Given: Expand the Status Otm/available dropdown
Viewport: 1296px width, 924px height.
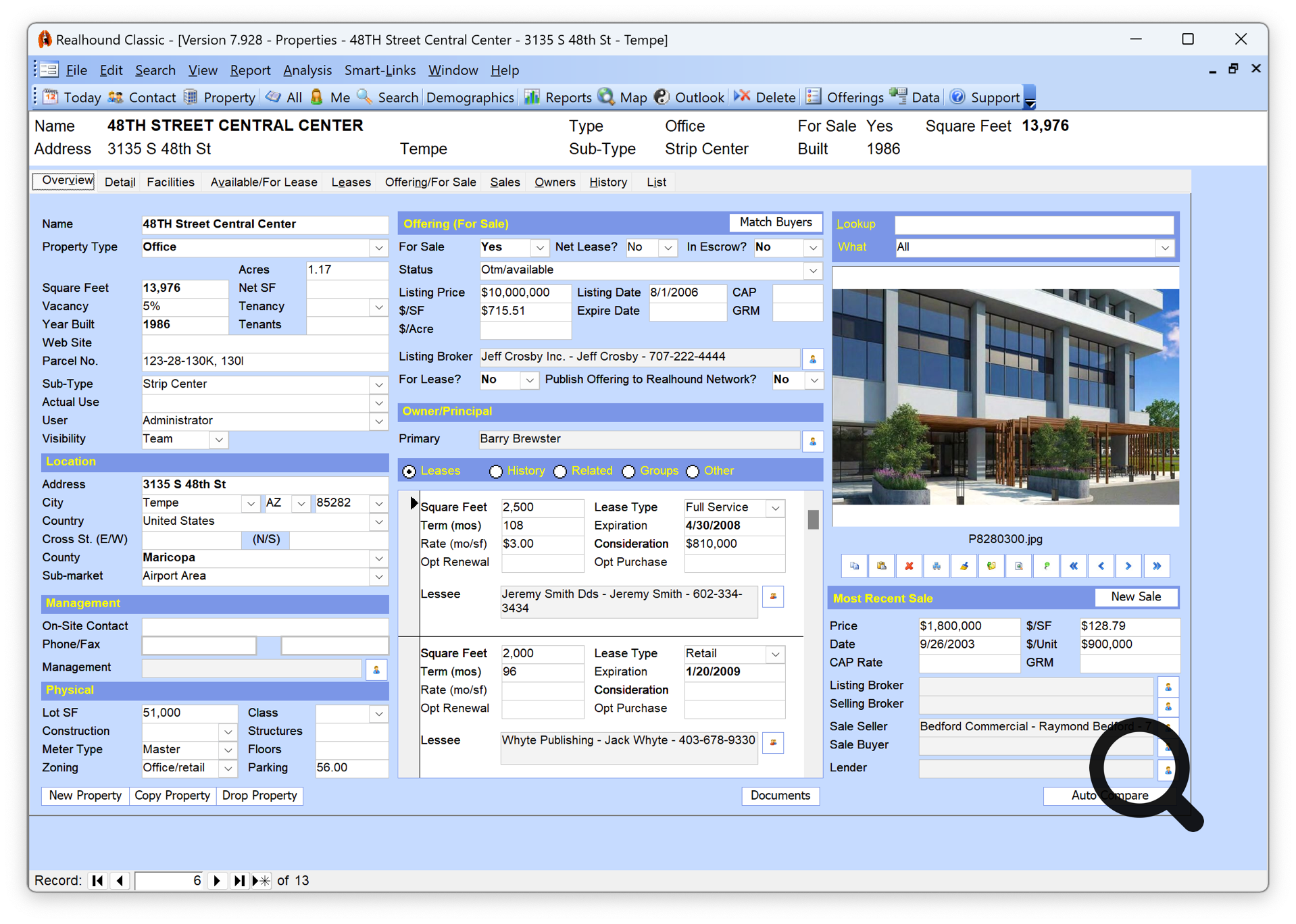Looking at the screenshot, I should pos(813,271).
